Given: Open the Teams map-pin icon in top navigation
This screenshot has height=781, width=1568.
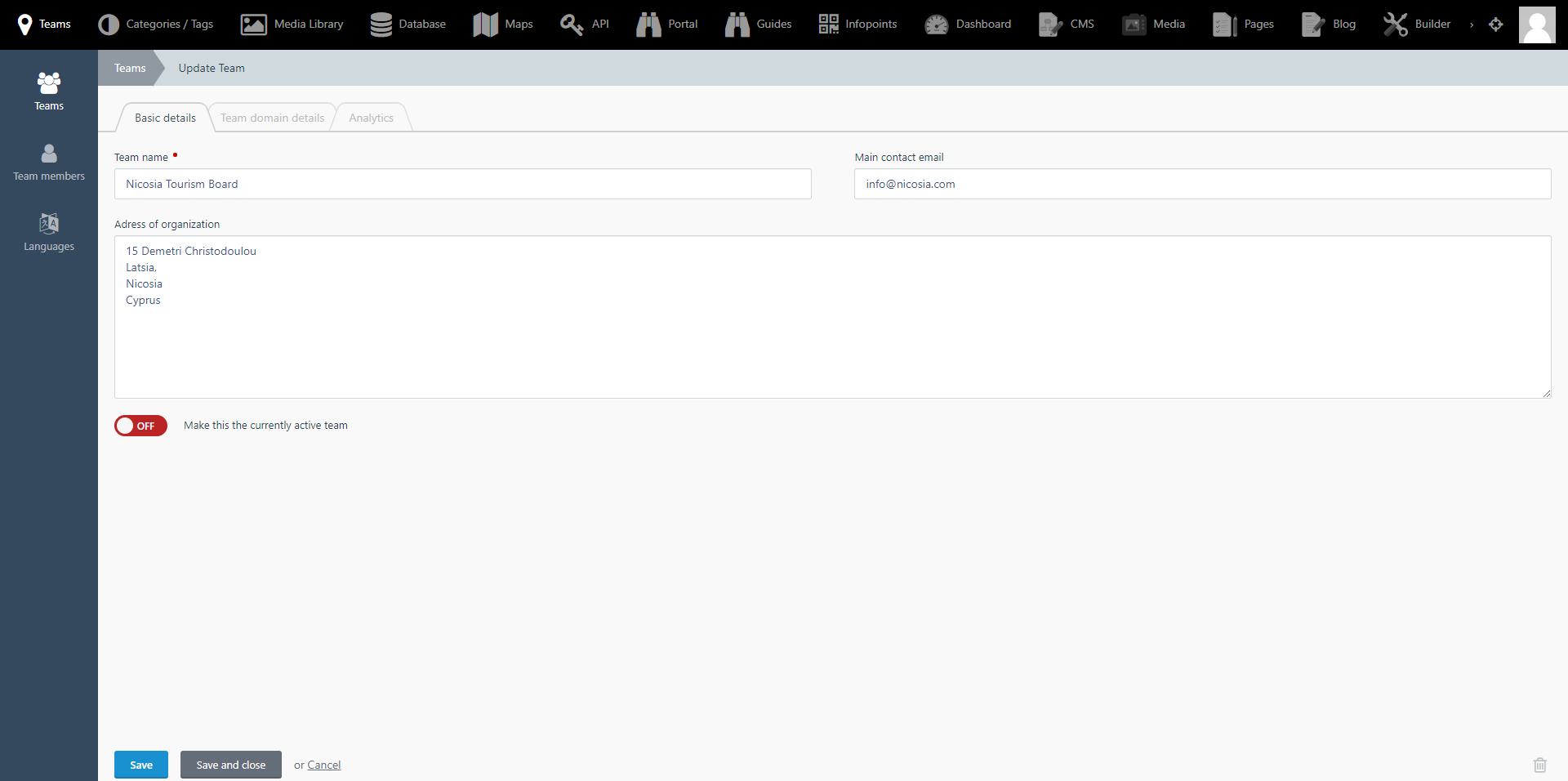Looking at the screenshot, I should [25, 25].
